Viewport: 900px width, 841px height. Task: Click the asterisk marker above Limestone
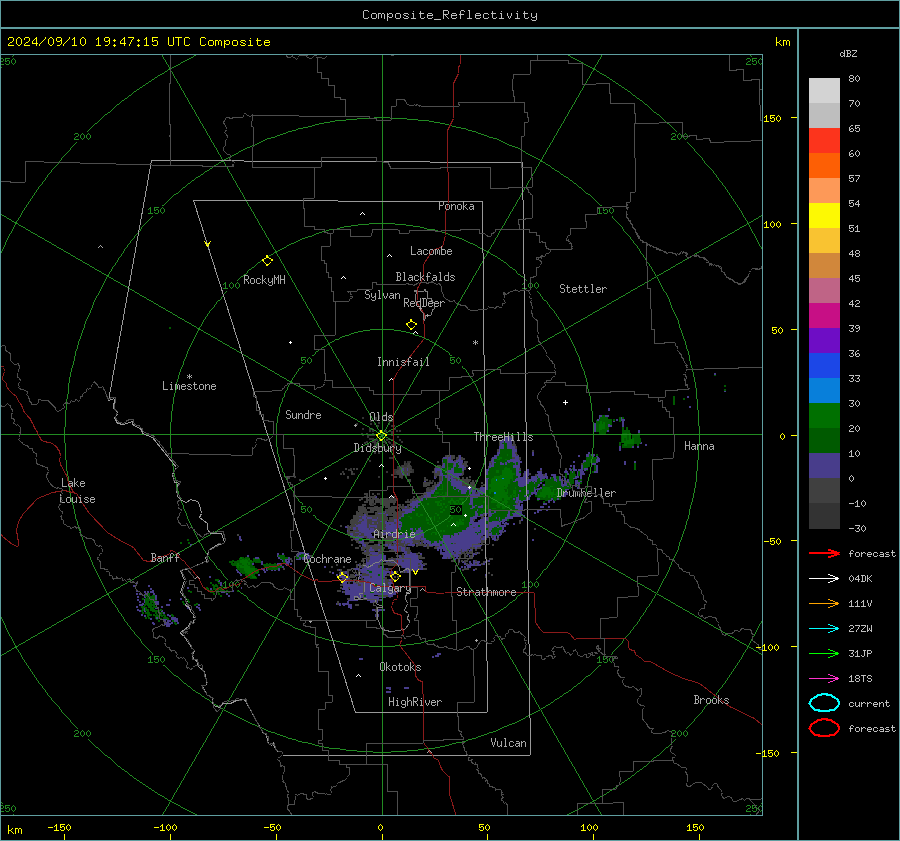(189, 377)
